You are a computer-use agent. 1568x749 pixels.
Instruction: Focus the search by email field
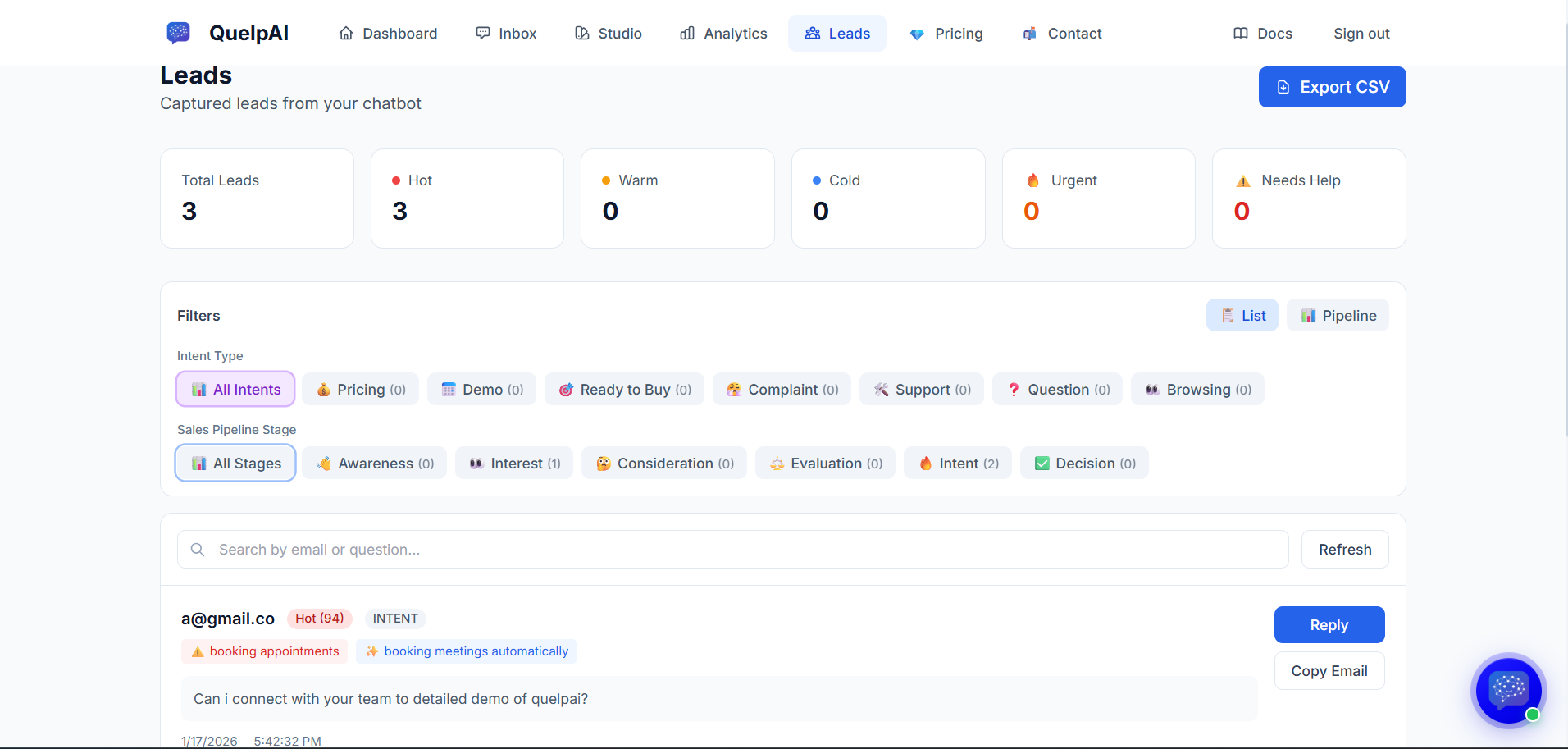click(x=733, y=550)
